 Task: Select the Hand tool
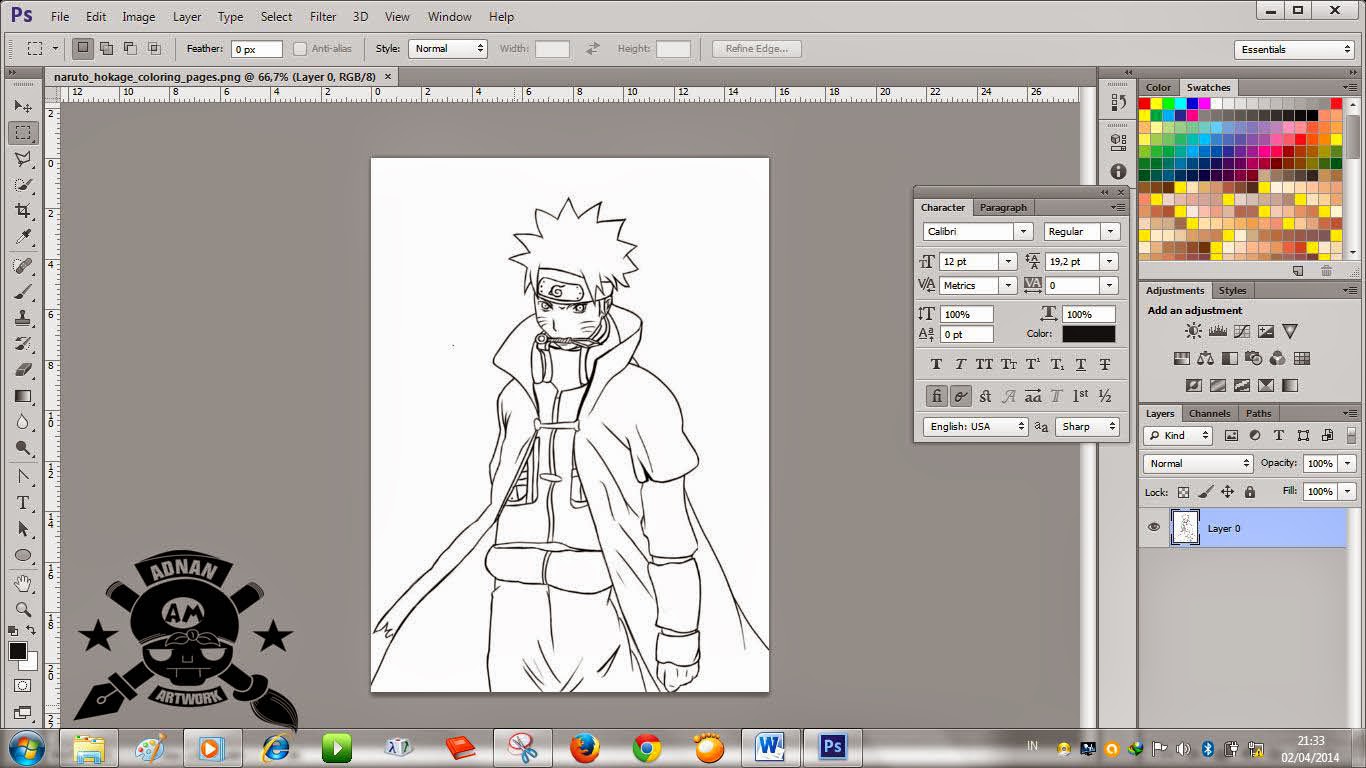tap(22, 583)
